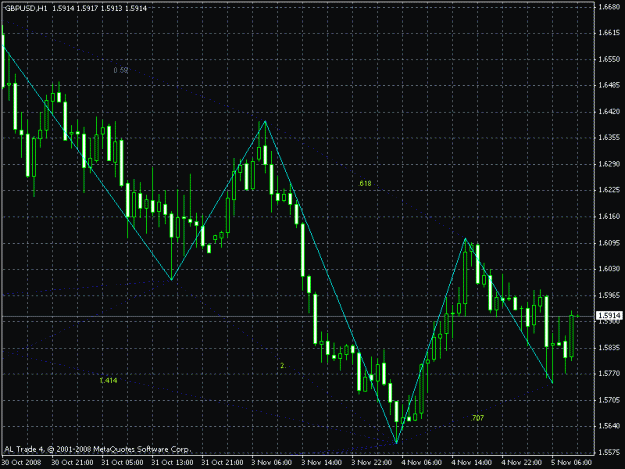Click the 1.5640 price scale value
Image resolution: width=625 pixels, height=469 pixels.
(610, 426)
